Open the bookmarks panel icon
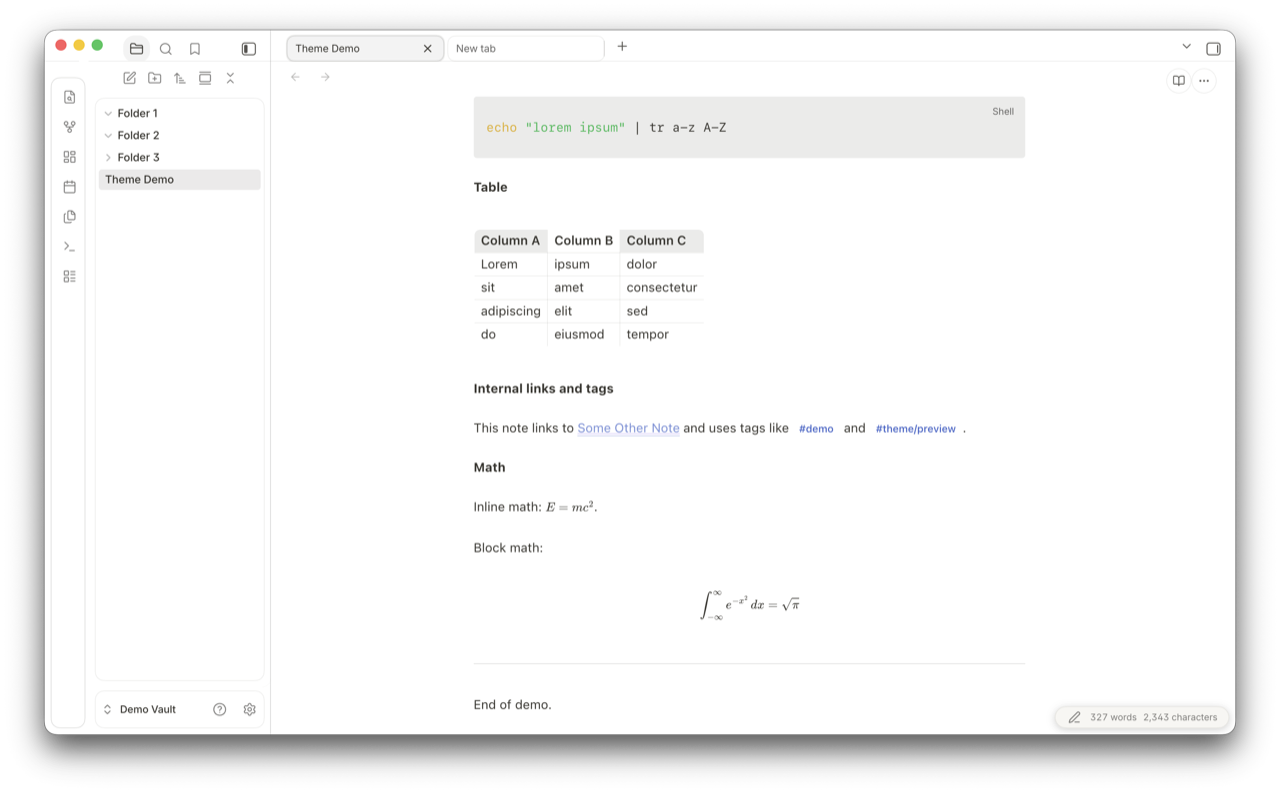1280x793 pixels. (195, 48)
